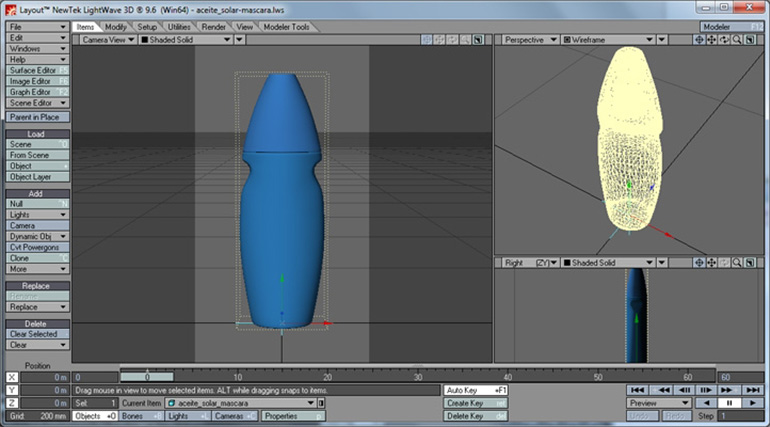Open Shaded Solid dropdown in Right viewport

click(608, 263)
